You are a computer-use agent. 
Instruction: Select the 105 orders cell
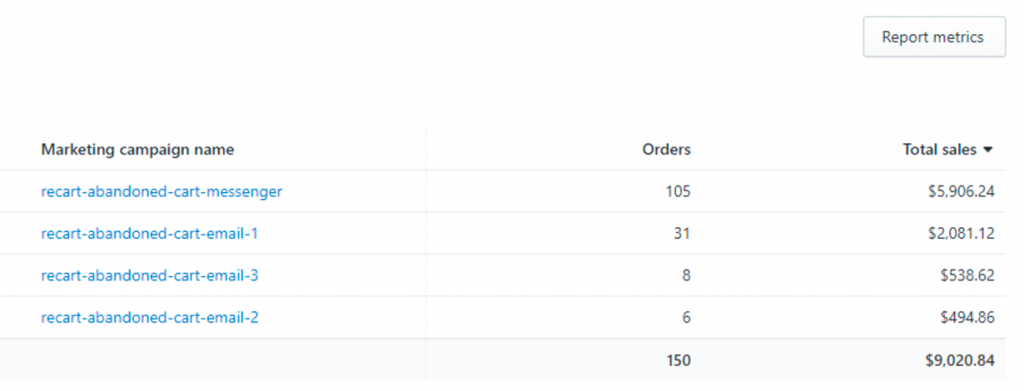(x=678, y=191)
